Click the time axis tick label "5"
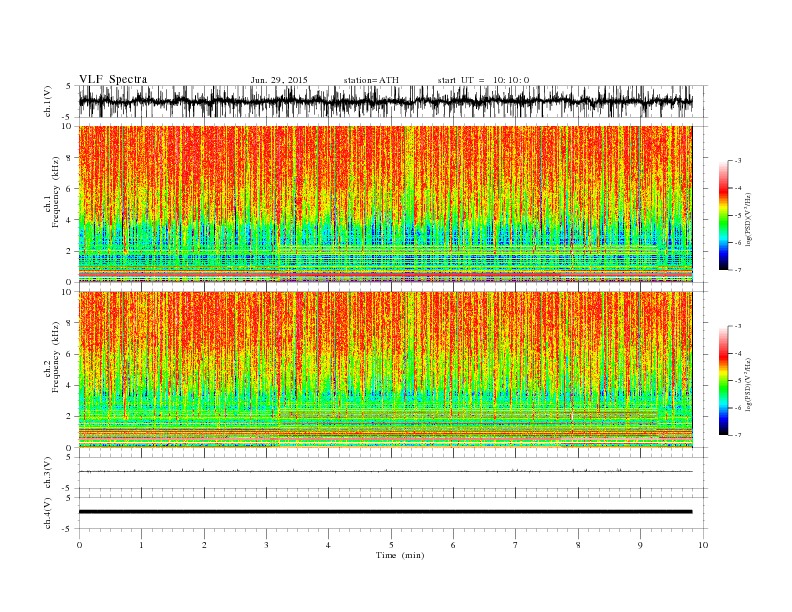Screen dimensions: 792x612 391,545
